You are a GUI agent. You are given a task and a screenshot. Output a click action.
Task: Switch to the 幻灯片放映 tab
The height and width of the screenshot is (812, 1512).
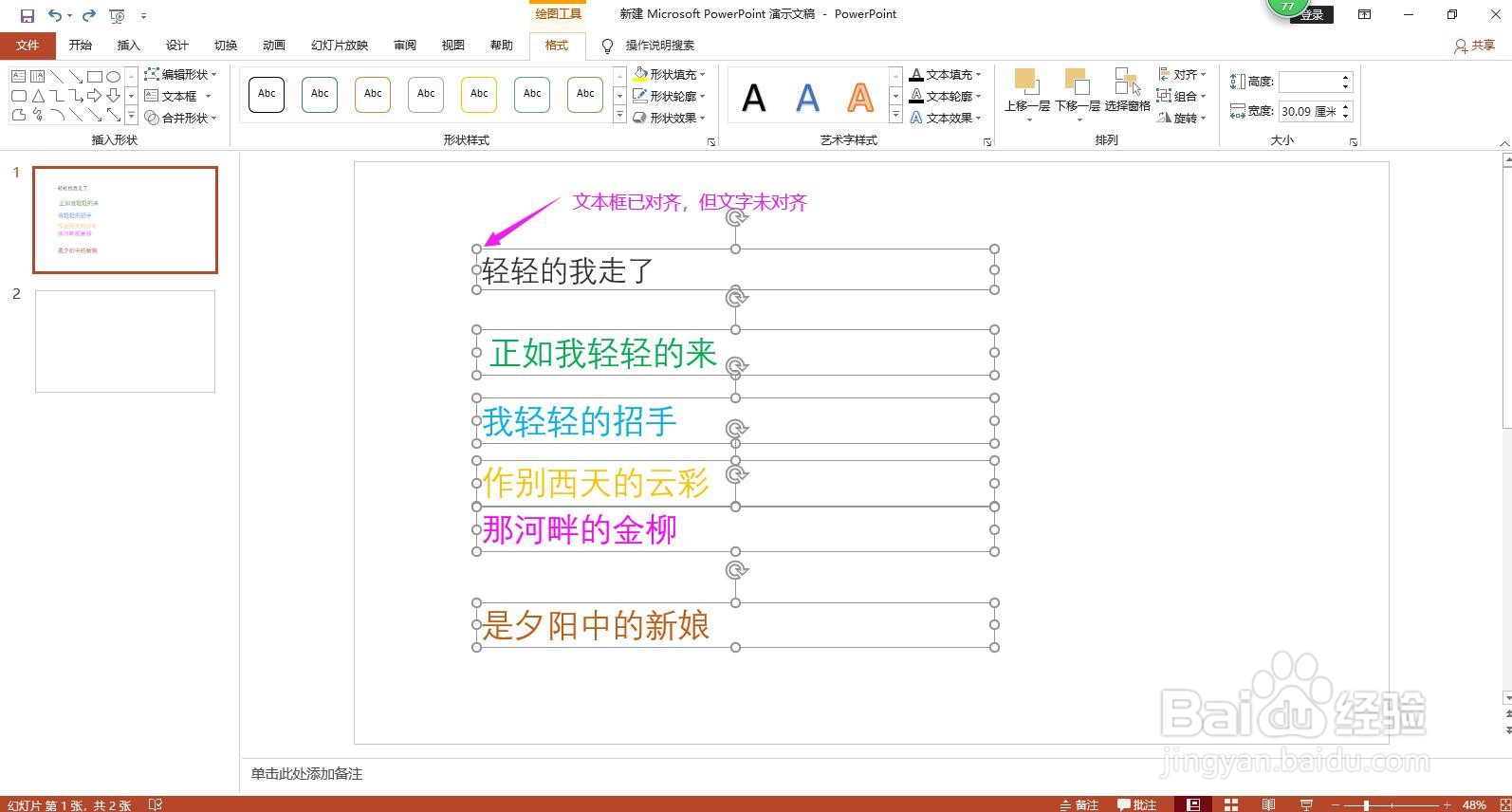pyautogui.click(x=340, y=45)
